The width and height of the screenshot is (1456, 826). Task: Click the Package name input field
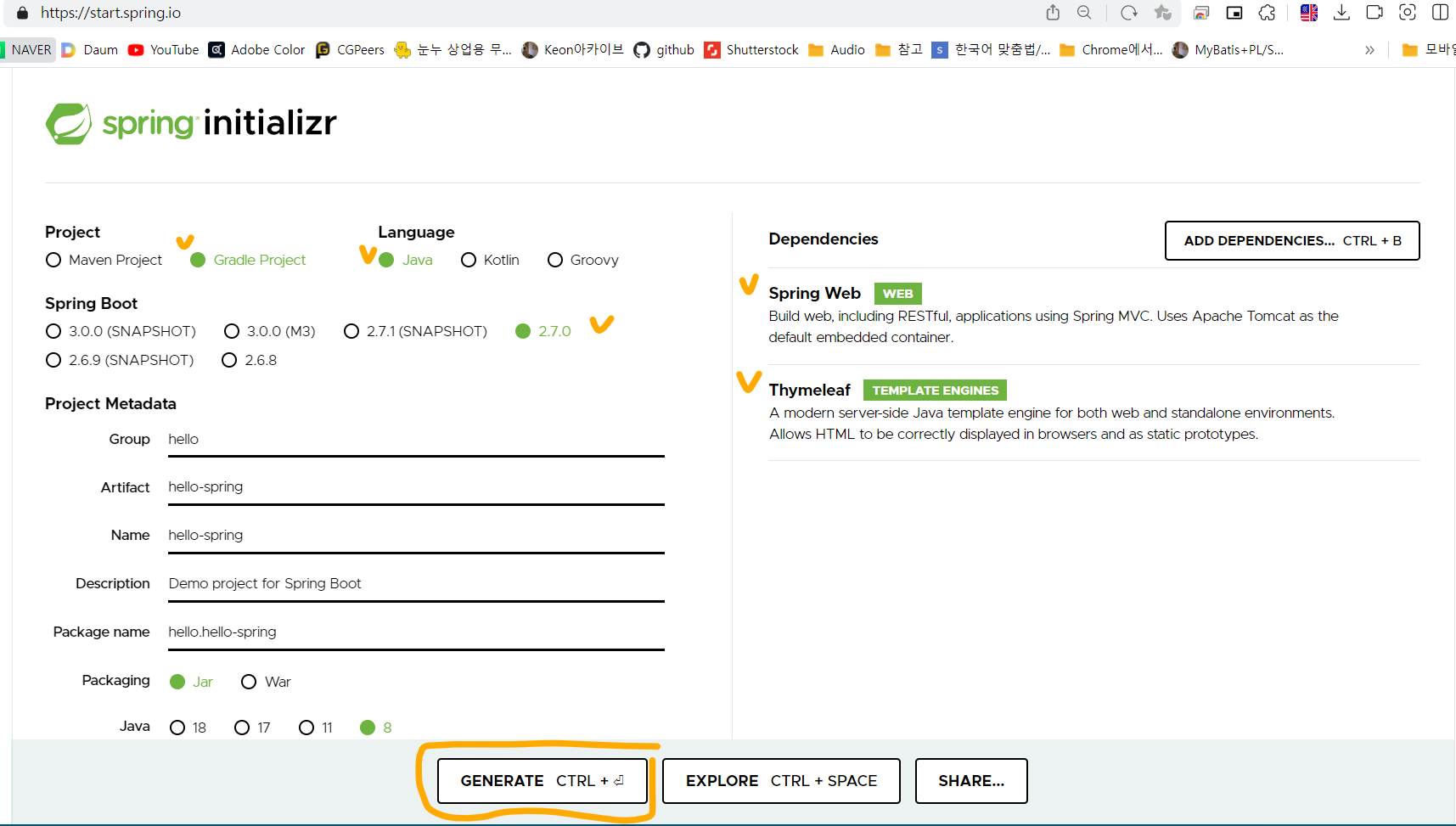pyautogui.click(x=416, y=632)
